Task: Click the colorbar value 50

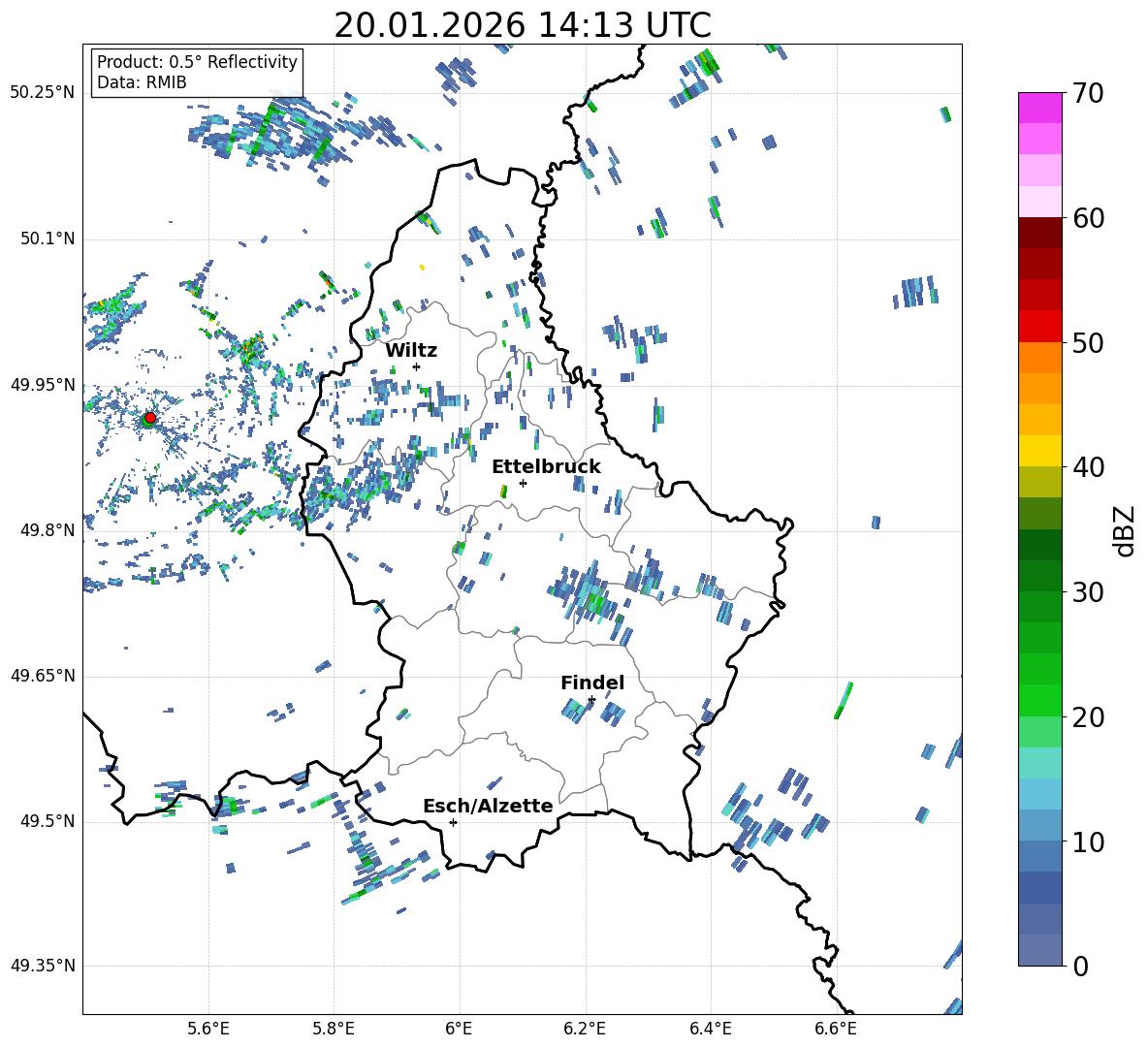Action: pos(1088,342)
